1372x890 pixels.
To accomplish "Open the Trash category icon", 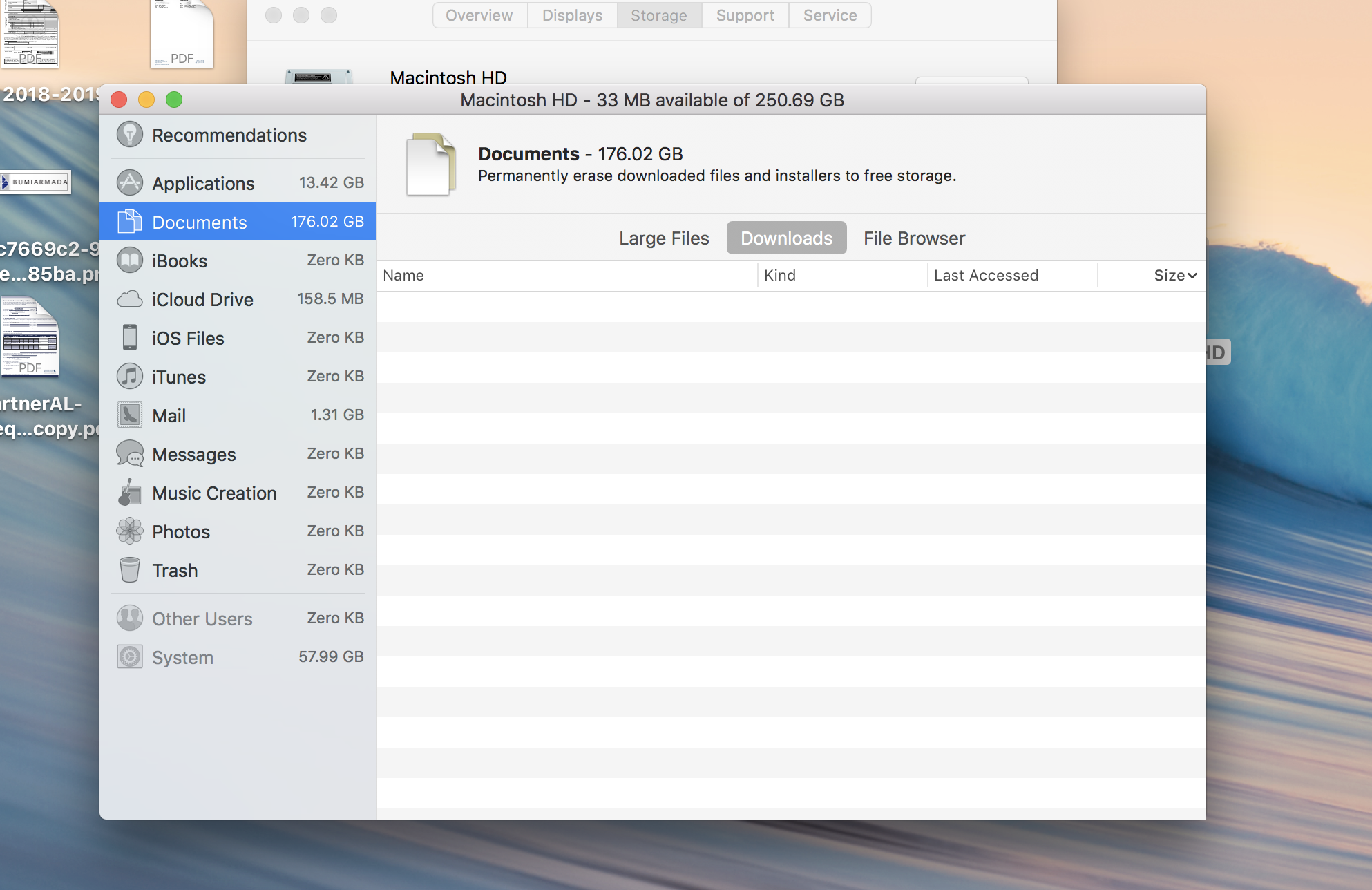I will click(130, 570).
